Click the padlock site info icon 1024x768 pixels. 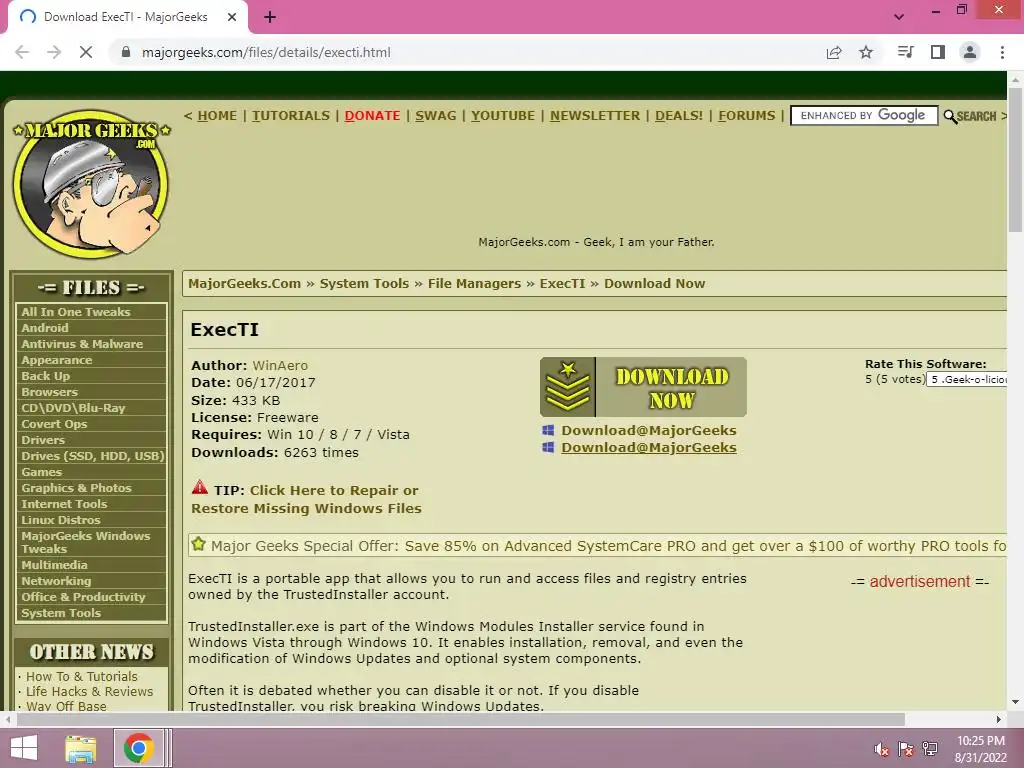tap(126, 52)
